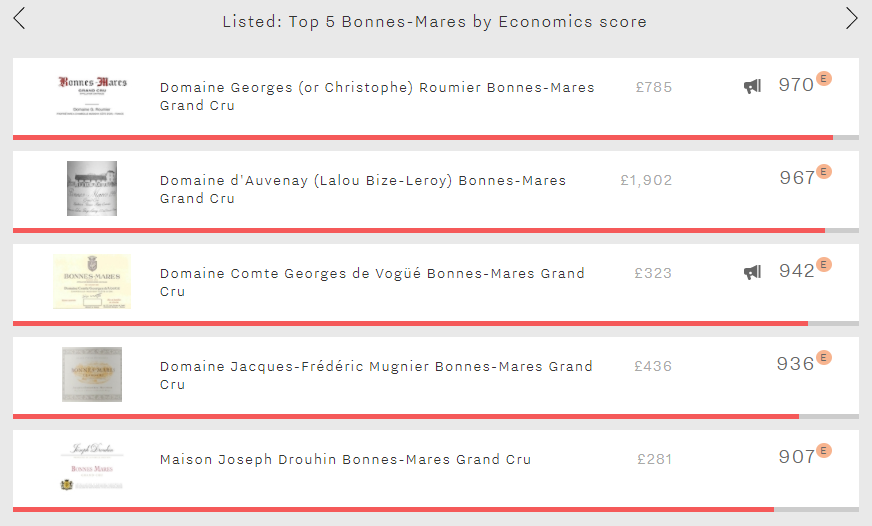Click the orange E badge beside 967
This screenshot has width=872, height=526.
824,171
